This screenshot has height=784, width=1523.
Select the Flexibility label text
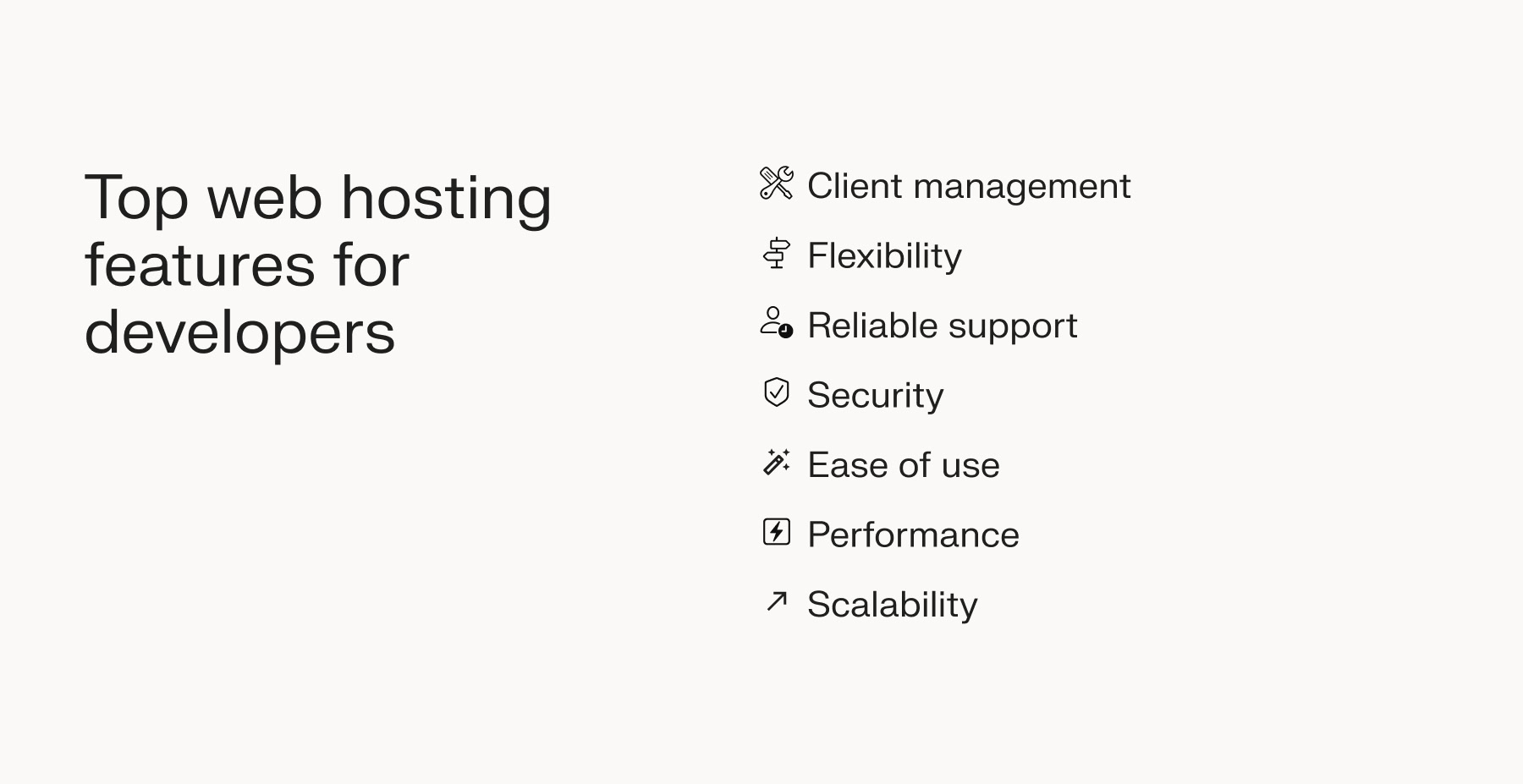[884, 255]
